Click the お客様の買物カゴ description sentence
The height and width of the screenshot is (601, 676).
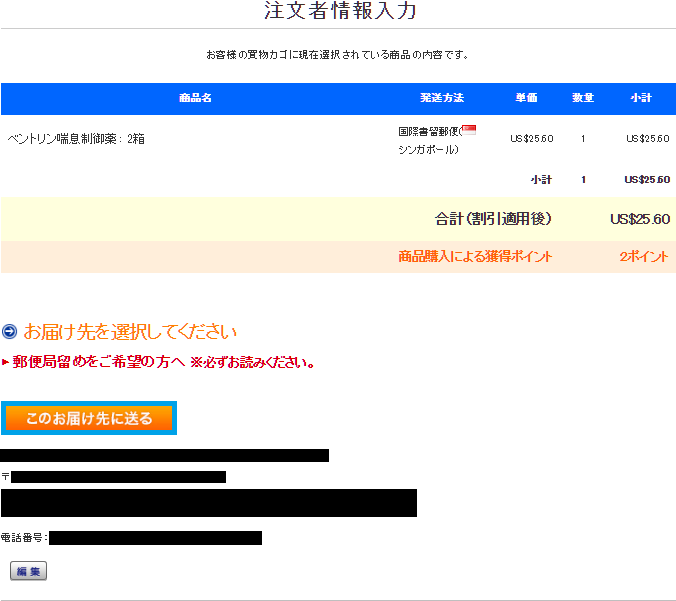[338, 55]
